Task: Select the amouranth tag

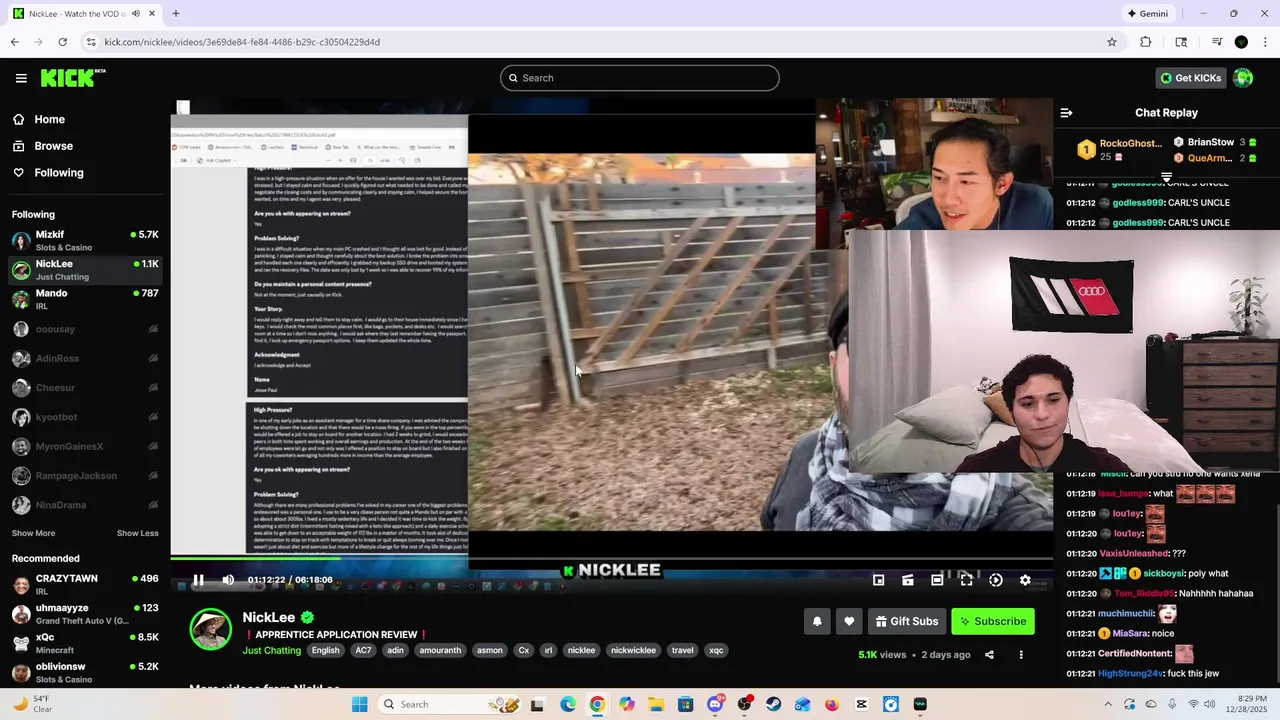Action: click(x=440, y=650)
